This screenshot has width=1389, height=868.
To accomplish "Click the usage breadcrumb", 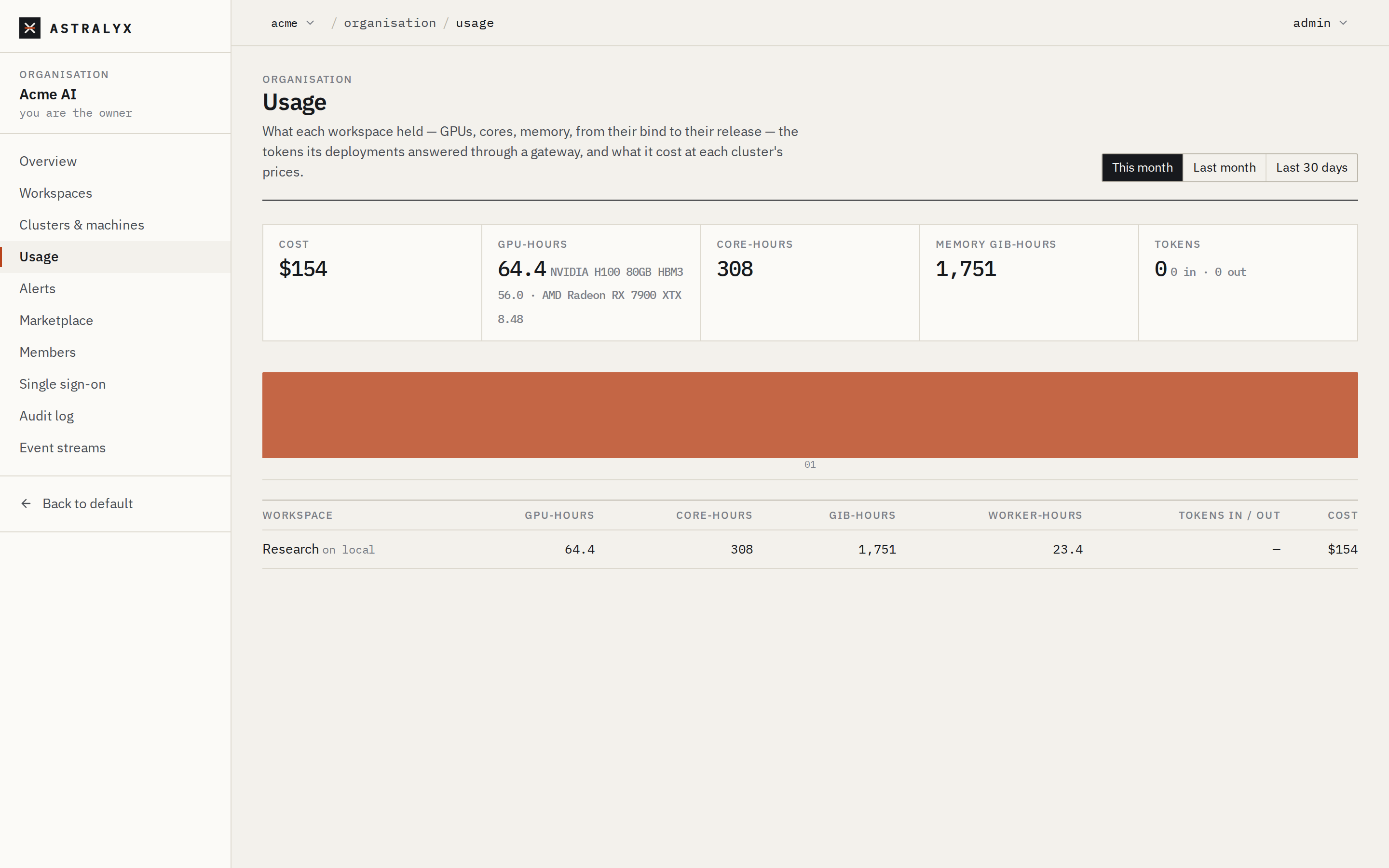I will [x=475, y=23].
